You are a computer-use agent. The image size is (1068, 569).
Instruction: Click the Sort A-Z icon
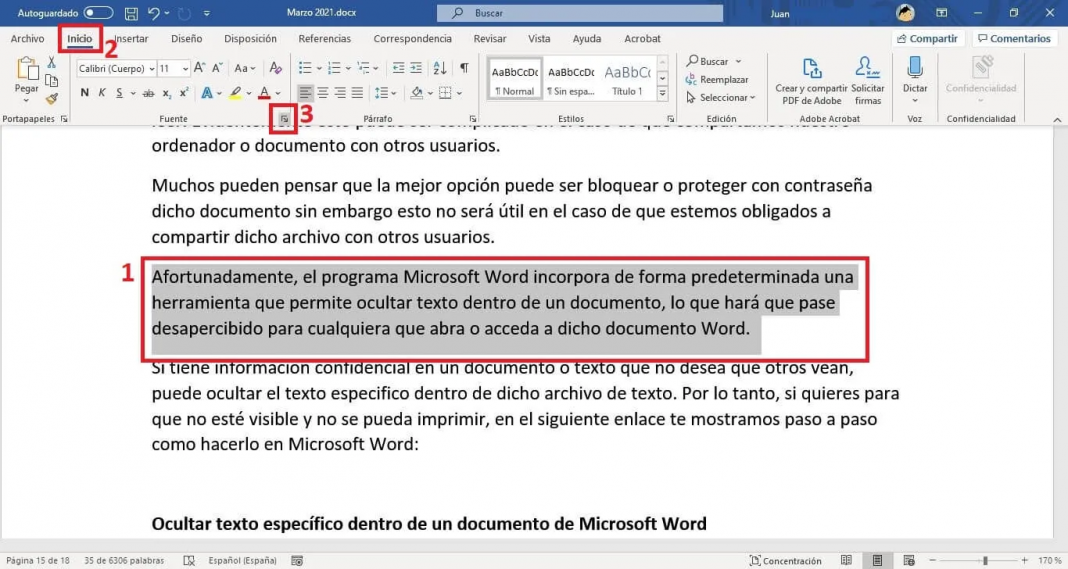(441, 68)
